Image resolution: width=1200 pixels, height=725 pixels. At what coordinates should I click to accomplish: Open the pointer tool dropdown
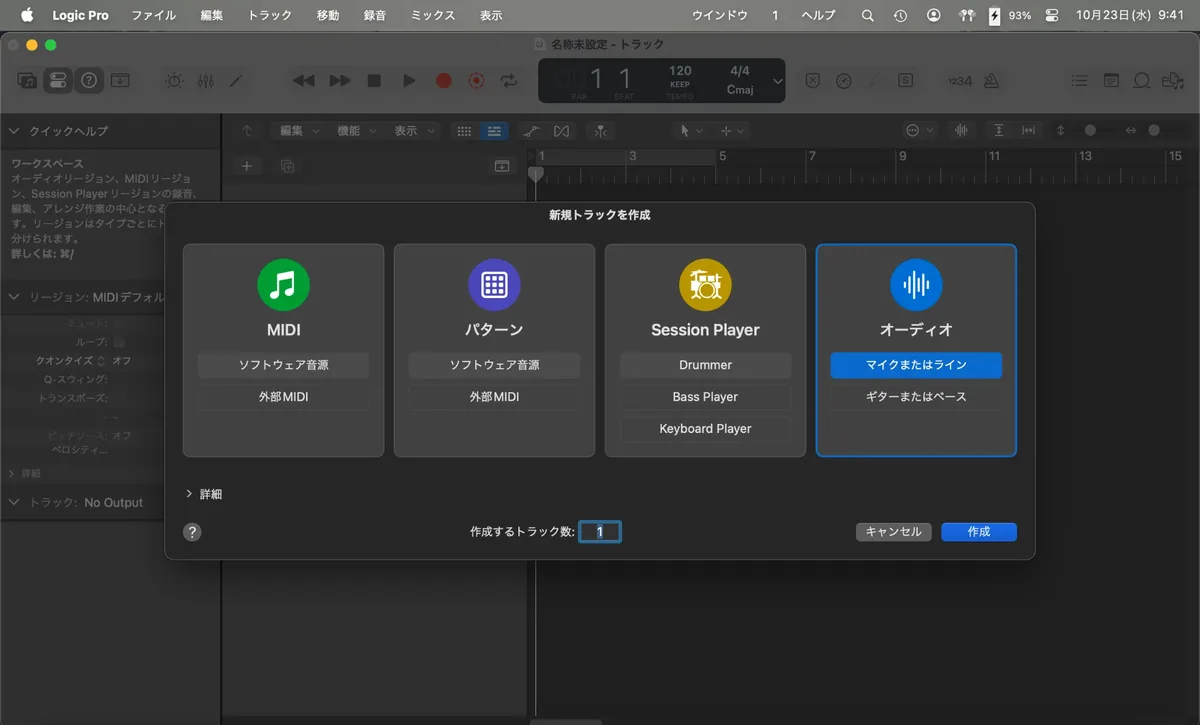coord(691,131)
